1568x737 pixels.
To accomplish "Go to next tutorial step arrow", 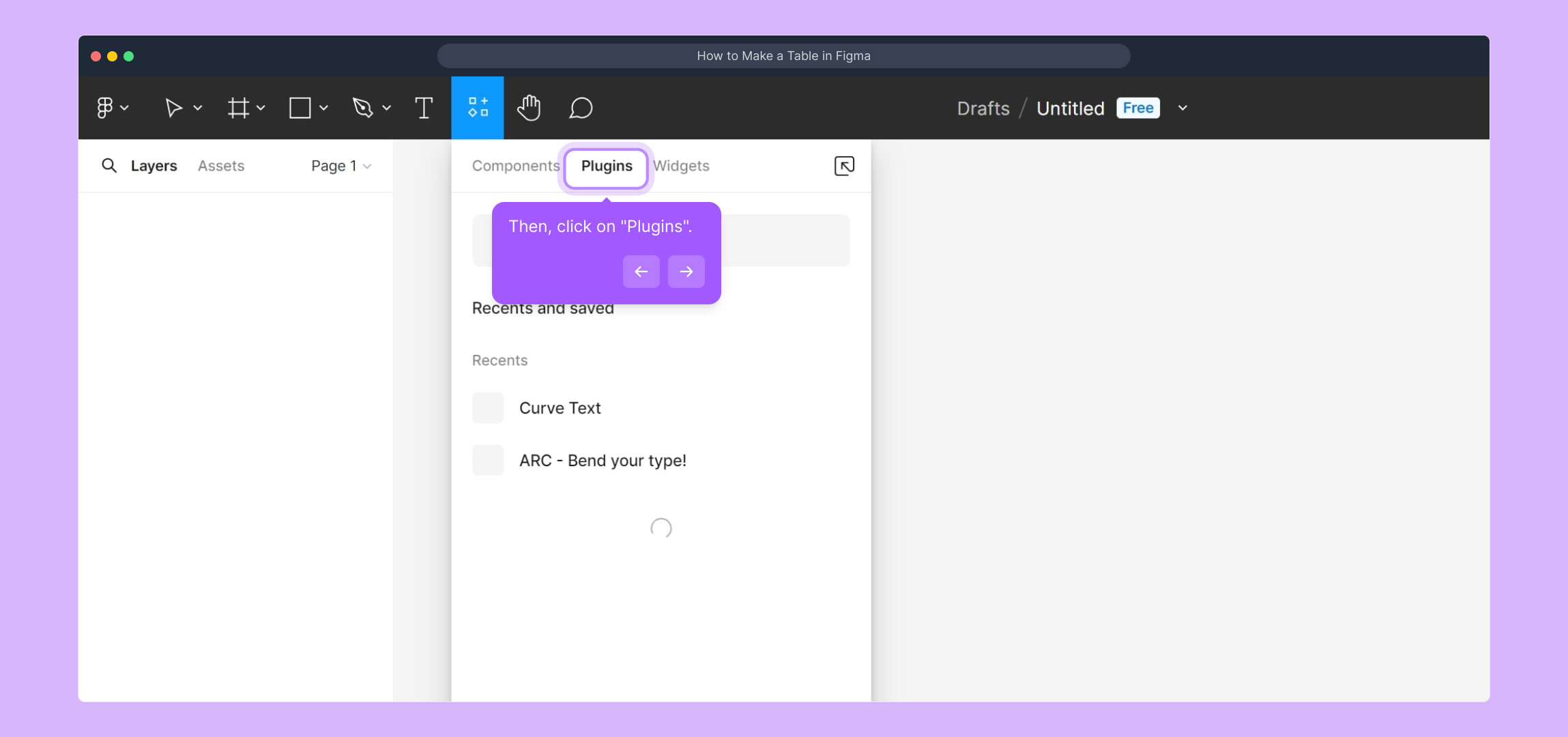I will coord(686,272).
